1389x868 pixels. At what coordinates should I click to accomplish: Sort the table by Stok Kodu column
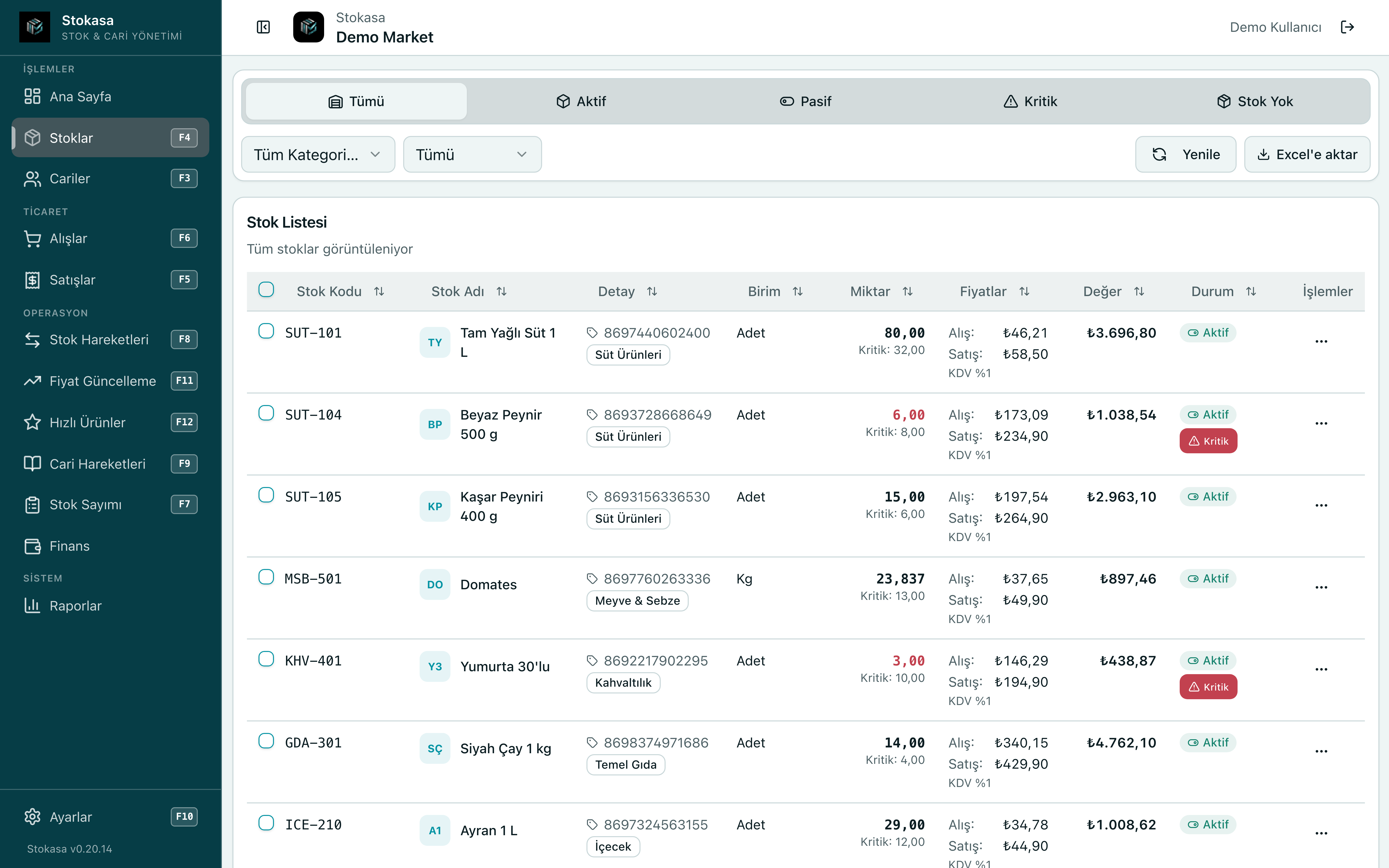[340, 292]
